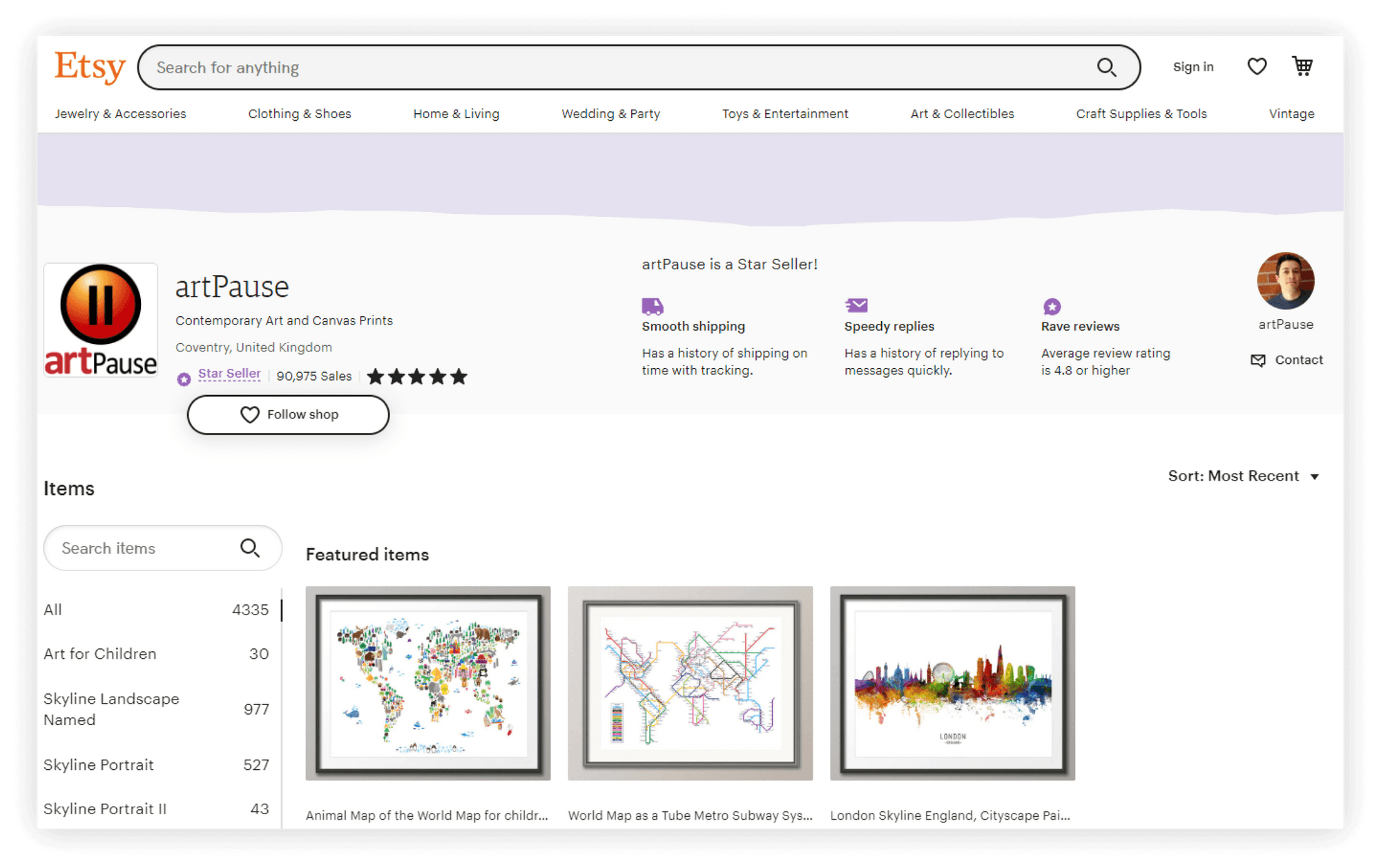1381x868 pixels.
Task: Click the Sign in link
Action: 1192,67
